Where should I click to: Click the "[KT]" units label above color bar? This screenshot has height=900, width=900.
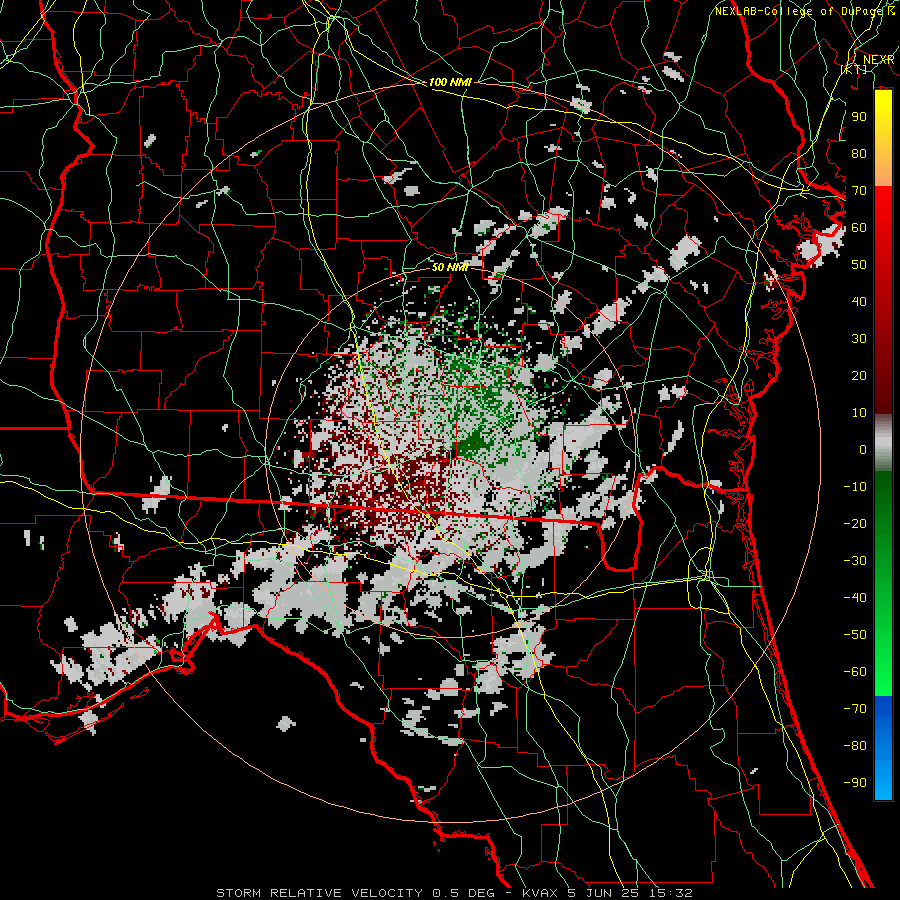coord(854,69)
